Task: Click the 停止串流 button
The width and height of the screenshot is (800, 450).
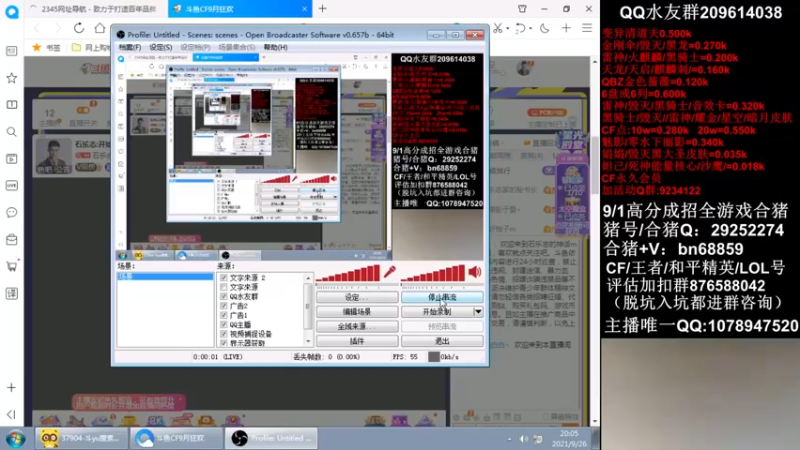Action: coord(442,297)
